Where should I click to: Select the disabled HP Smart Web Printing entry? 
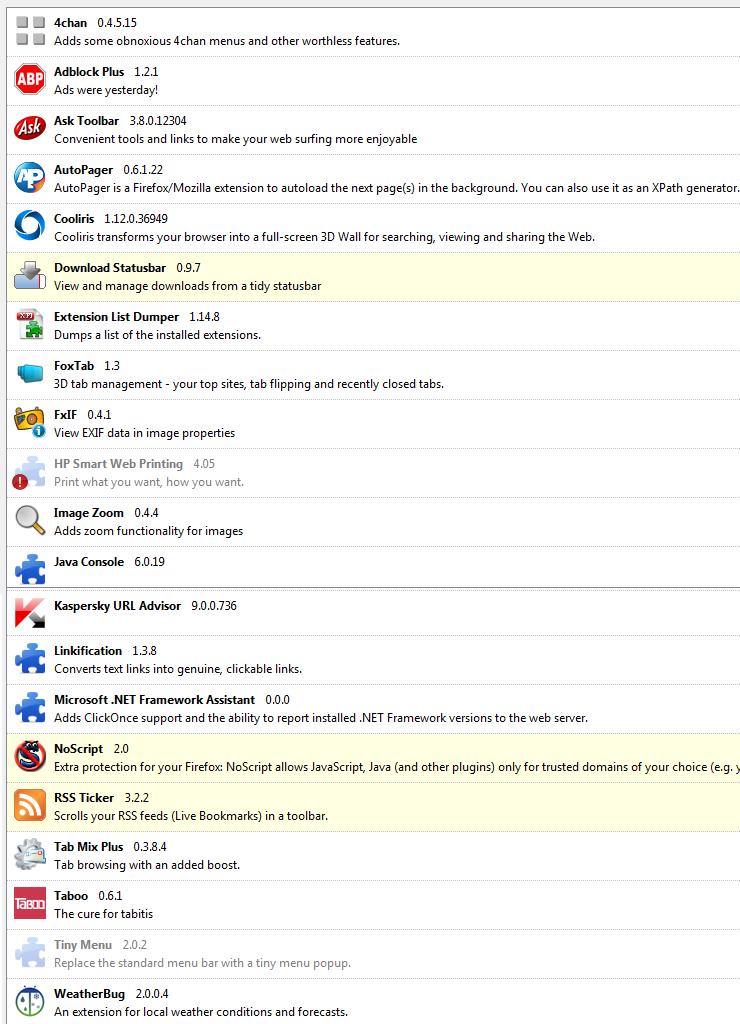coord(118,464)
